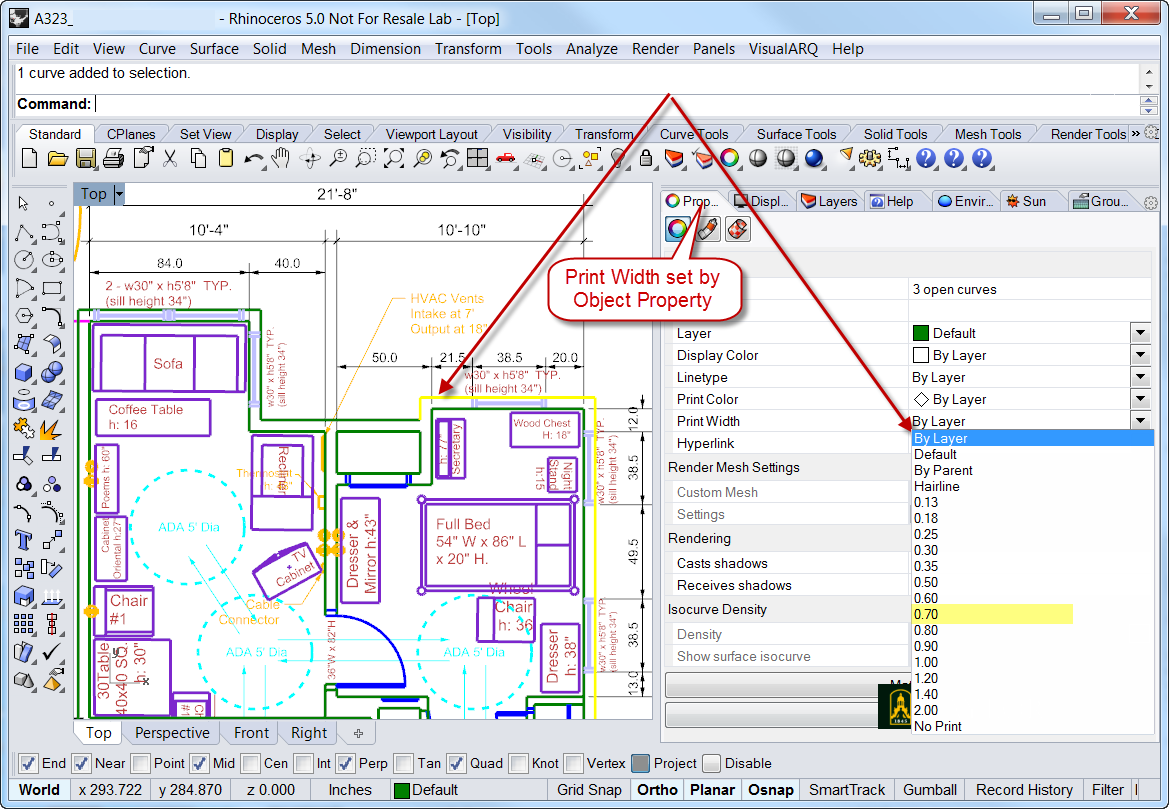Toggle the End osnap checkbox
The image size is (1169, 809).
[28, 764]
